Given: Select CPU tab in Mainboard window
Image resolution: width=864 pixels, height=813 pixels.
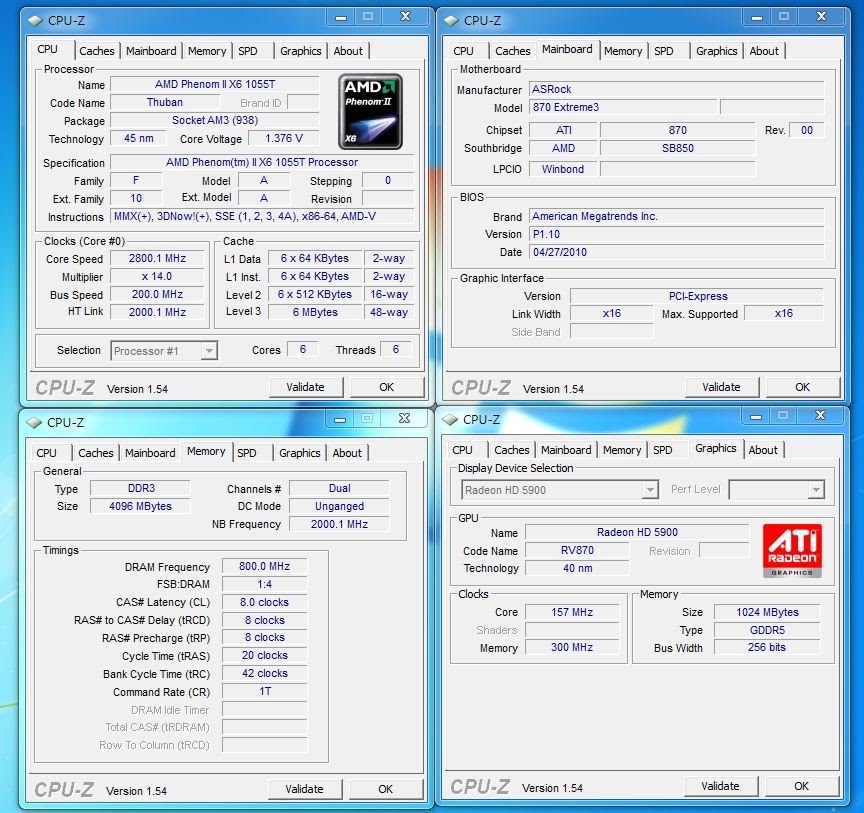Looking at the screenshot, I should click(x=463, y=51).
